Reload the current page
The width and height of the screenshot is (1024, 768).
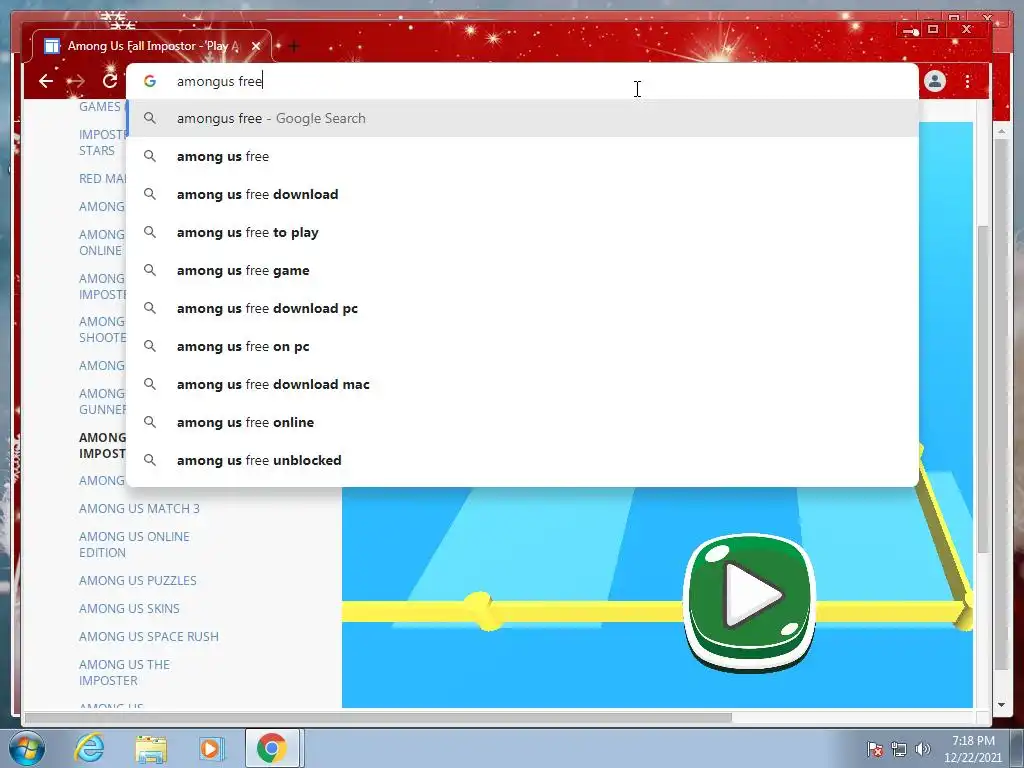coord(110,81)
